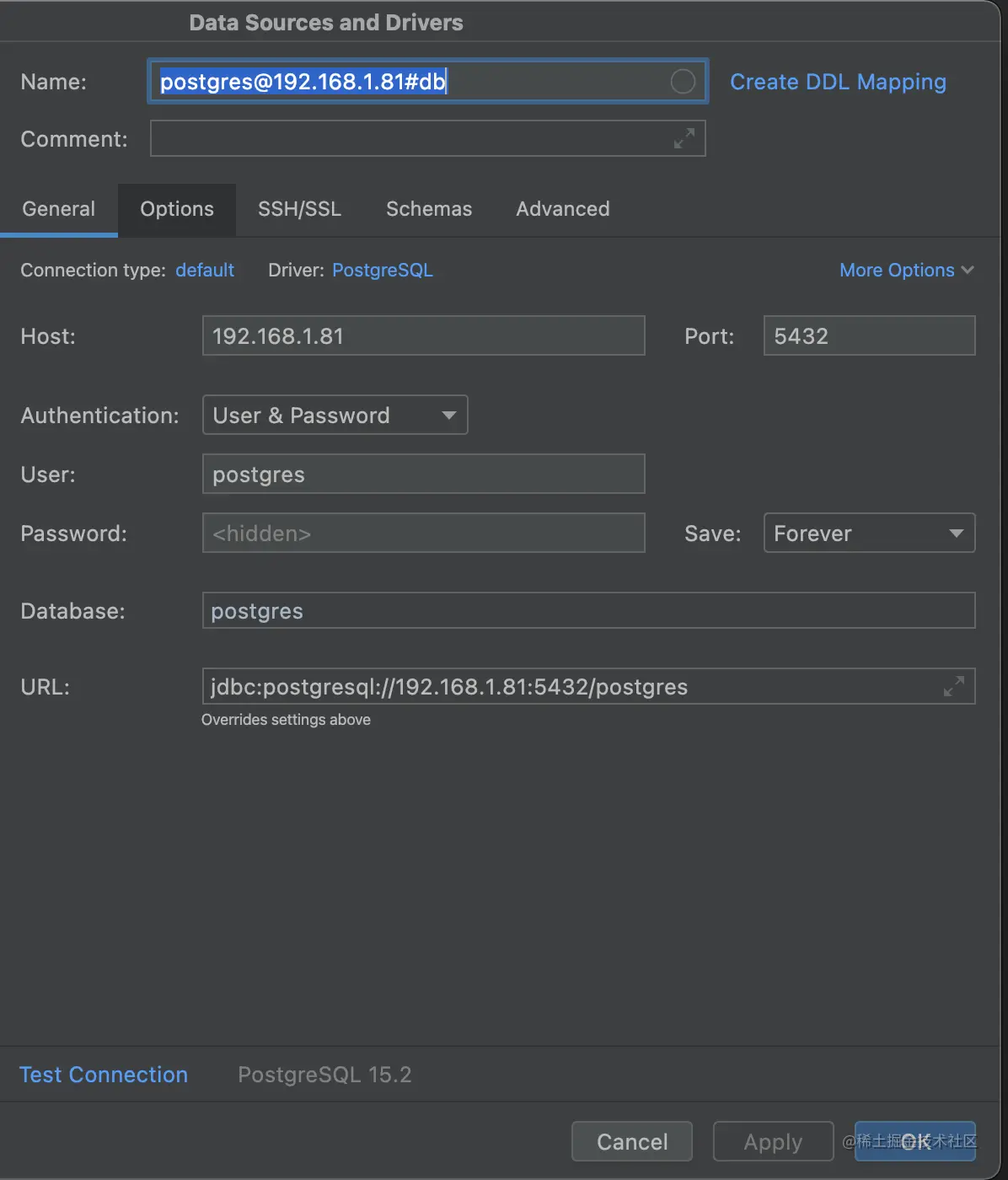
Task: Click the Password field
Action: click(423, 534)
